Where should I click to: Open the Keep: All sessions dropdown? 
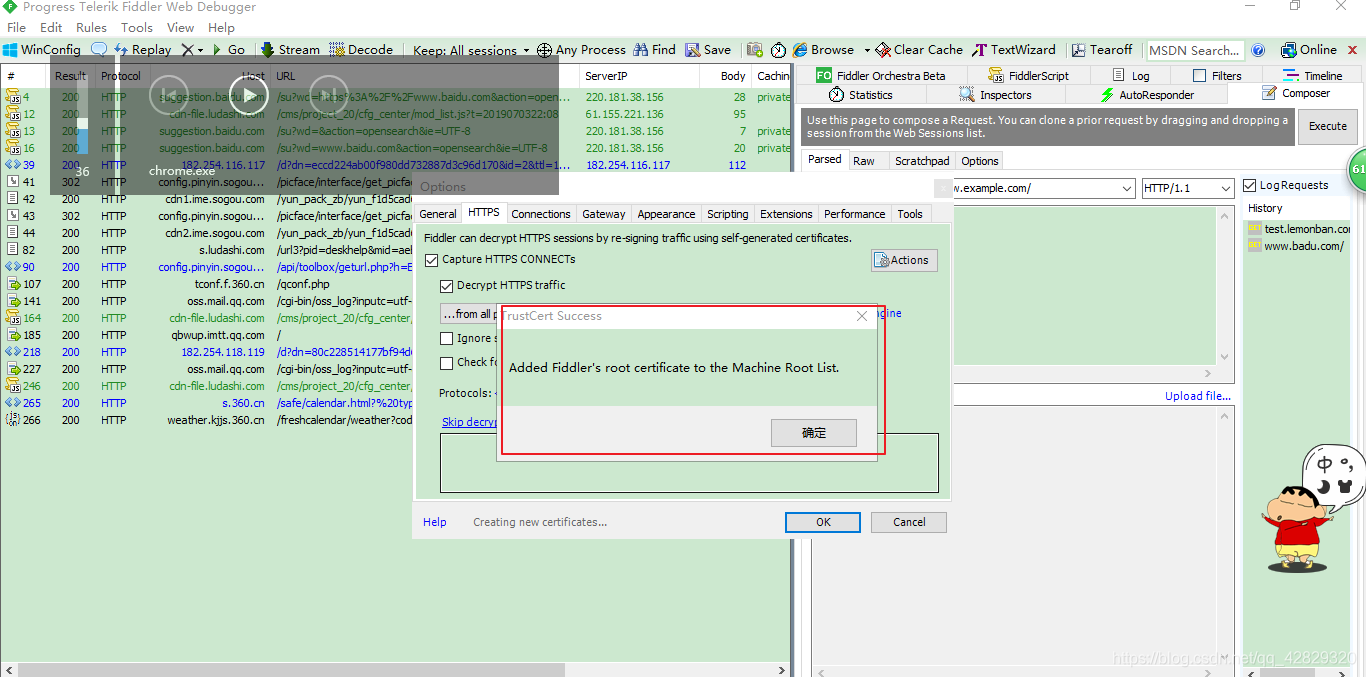point(471,50)
